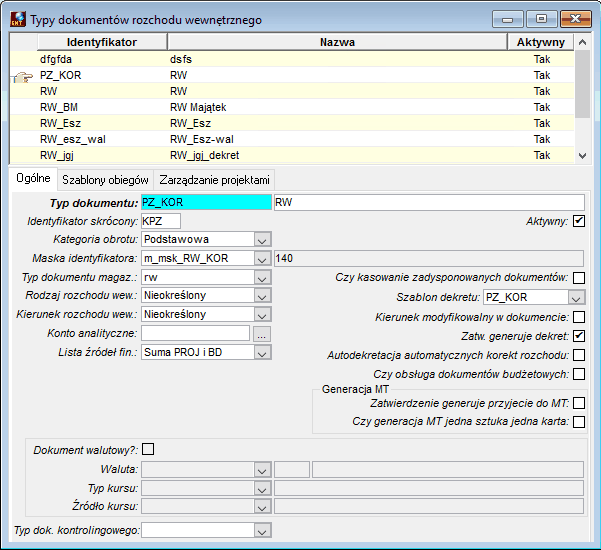Check Zatwierdzenie generuje przyjecie do MT

point(579,403)
